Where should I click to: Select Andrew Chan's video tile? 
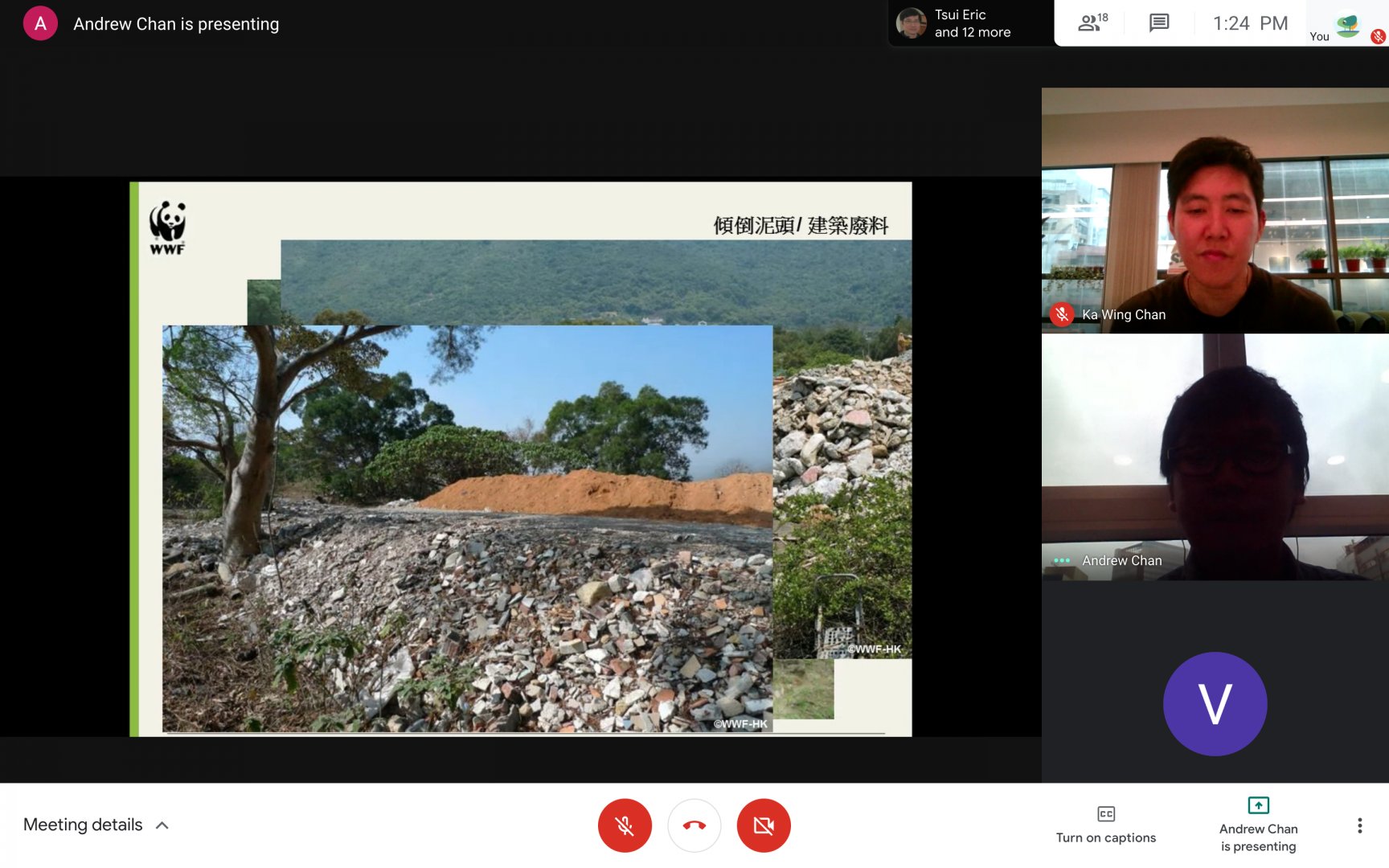click(x=1215, y=457)
